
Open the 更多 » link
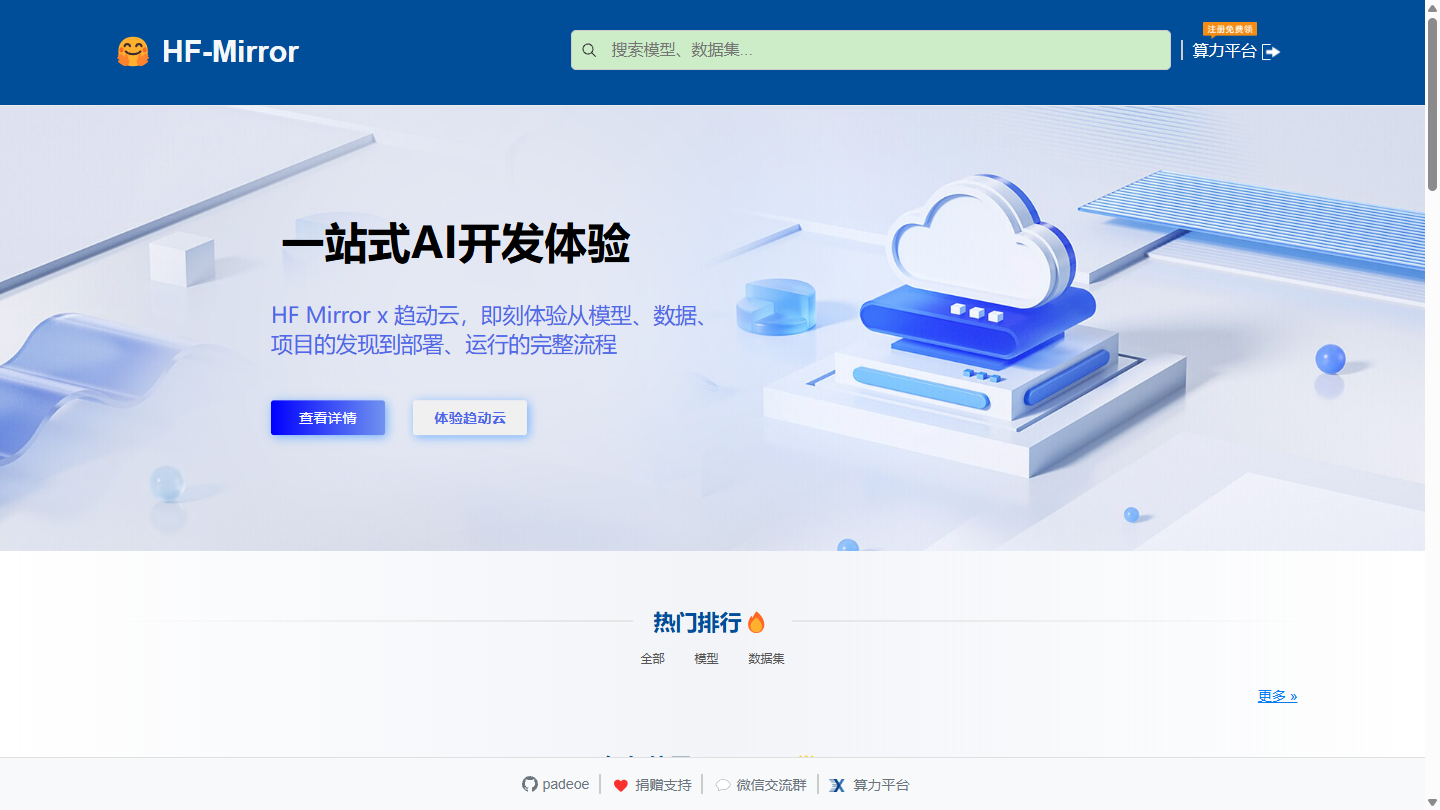[1277, 696]
